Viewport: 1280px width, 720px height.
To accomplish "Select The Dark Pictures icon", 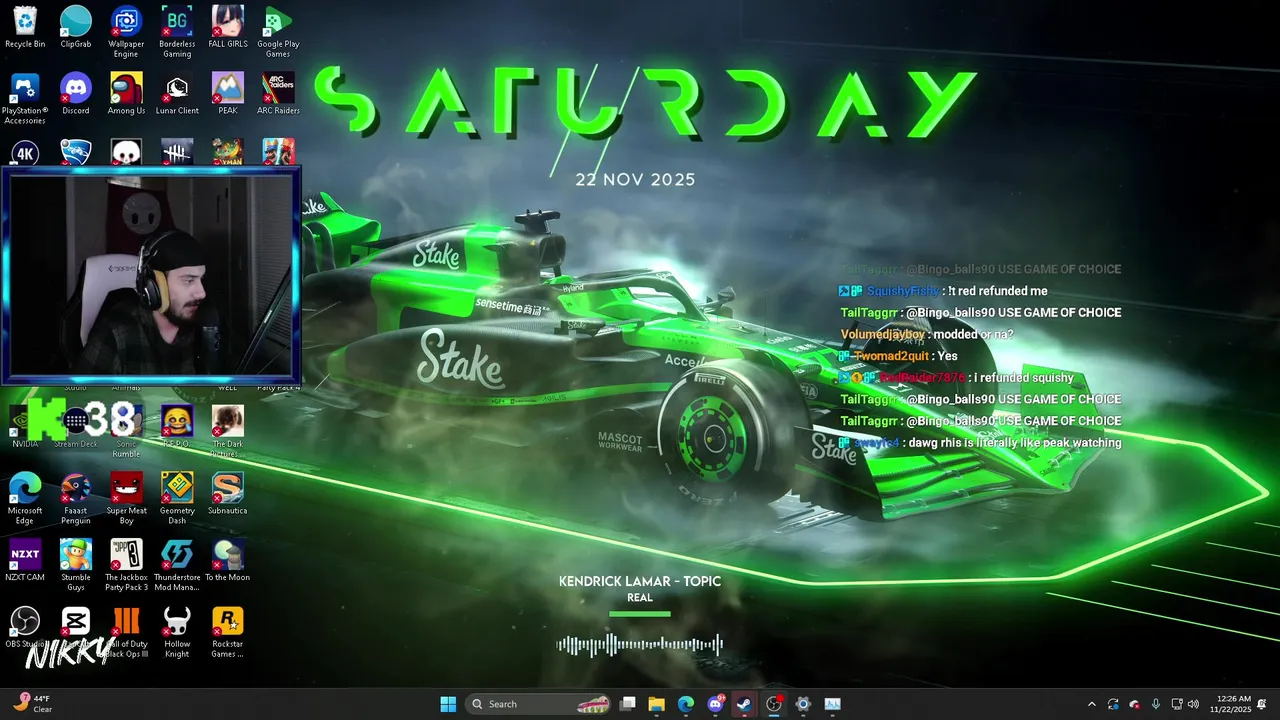I will (x=228, y=431).
